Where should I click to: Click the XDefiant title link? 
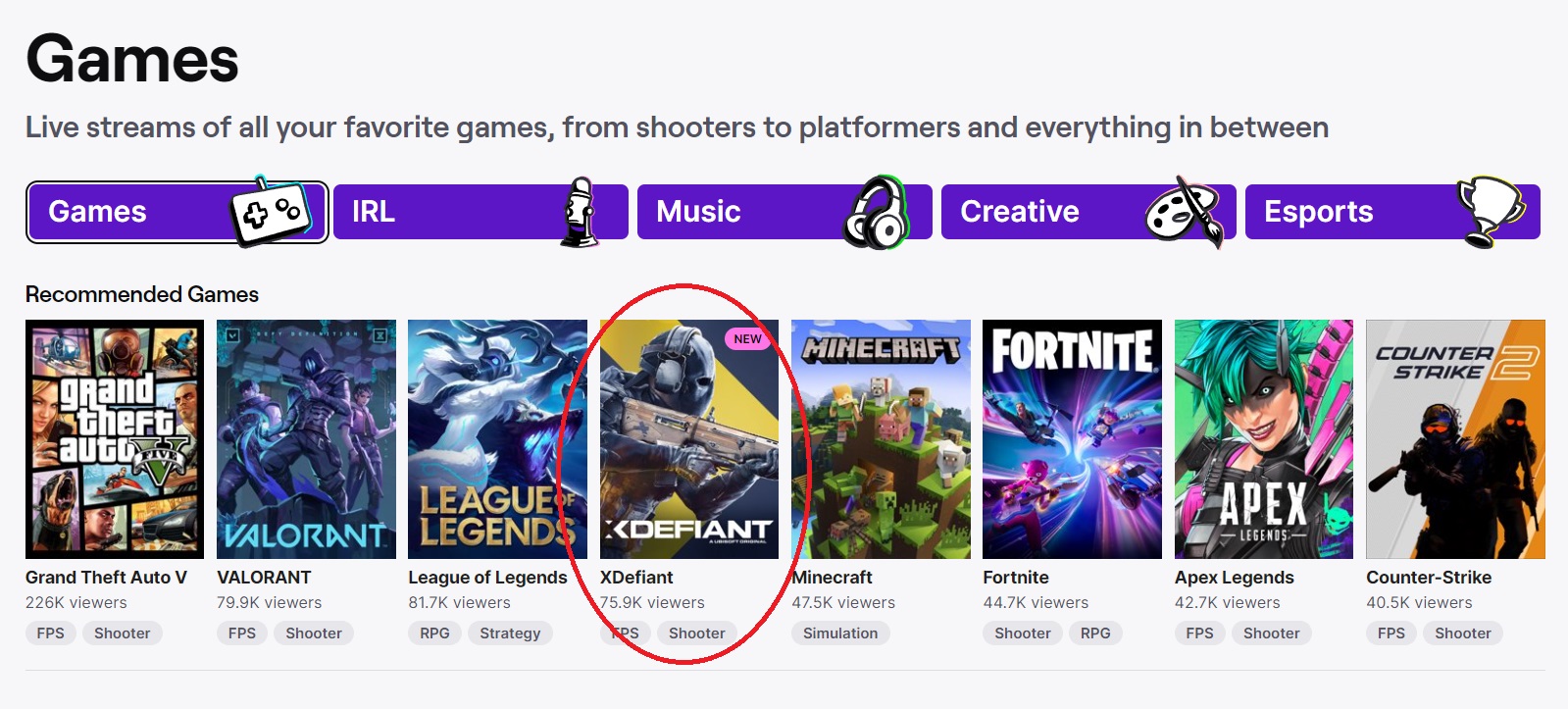pyautogui.click(x=636, y=578)
